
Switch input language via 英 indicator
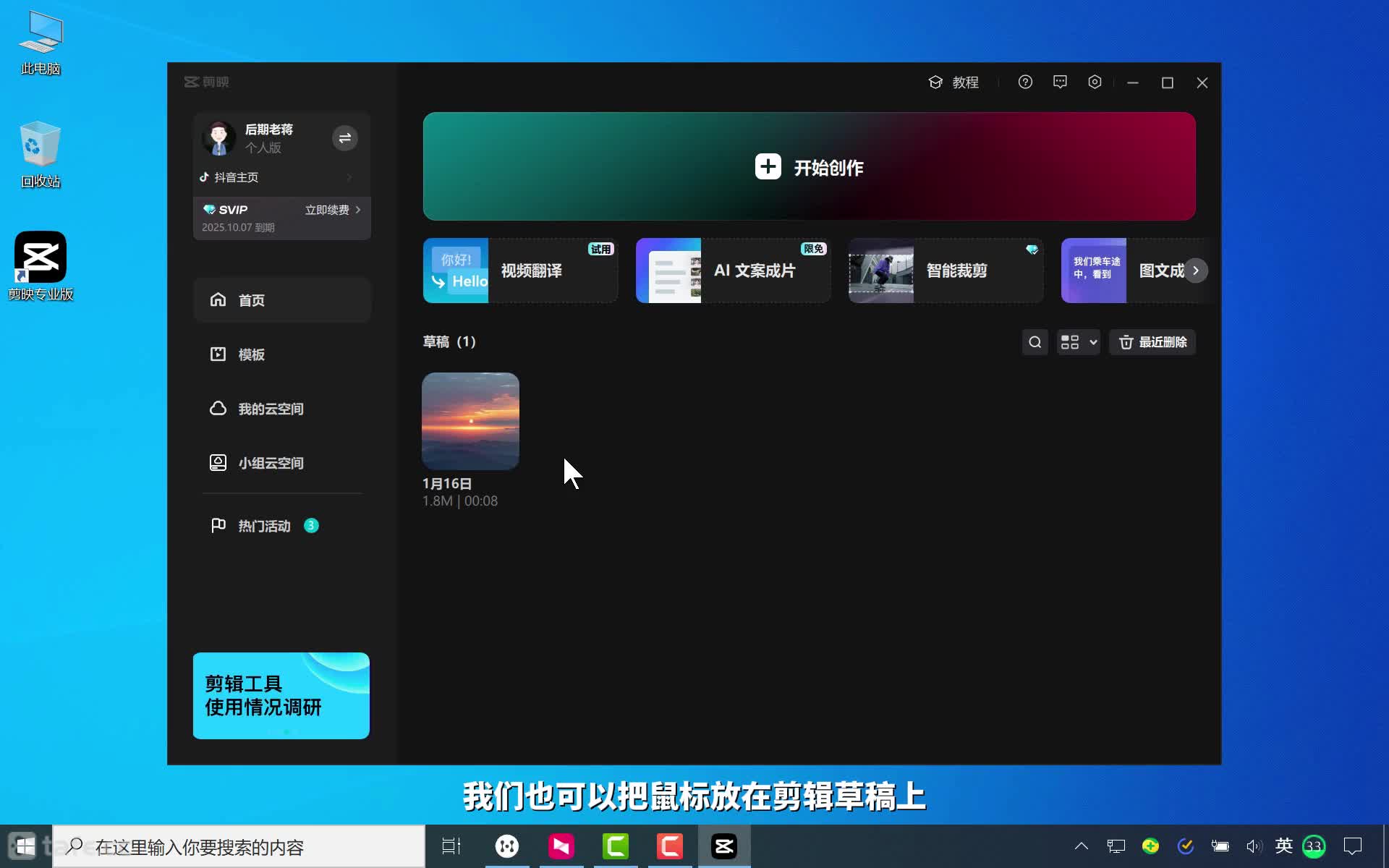click(x=1284, y=846)
